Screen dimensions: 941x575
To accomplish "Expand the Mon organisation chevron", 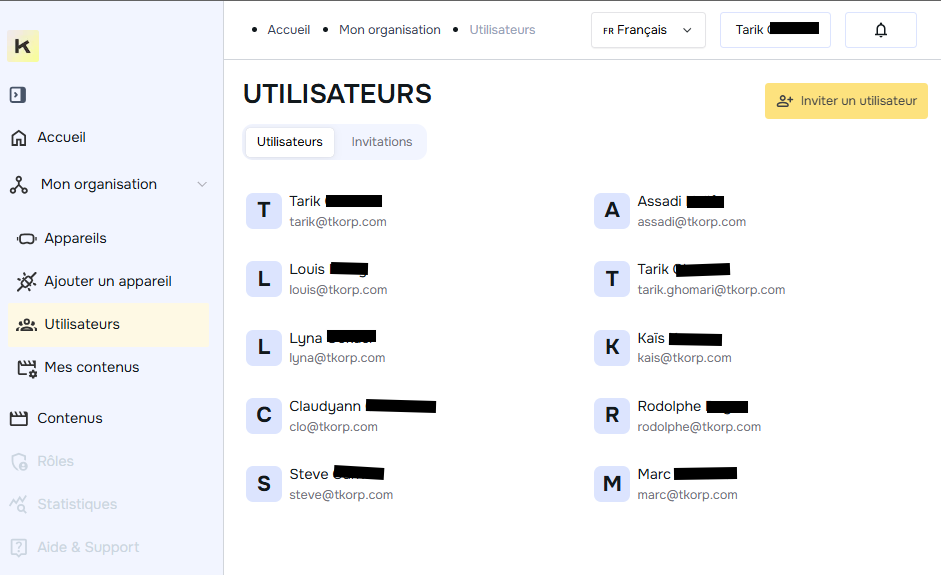I will pos(202,184).
